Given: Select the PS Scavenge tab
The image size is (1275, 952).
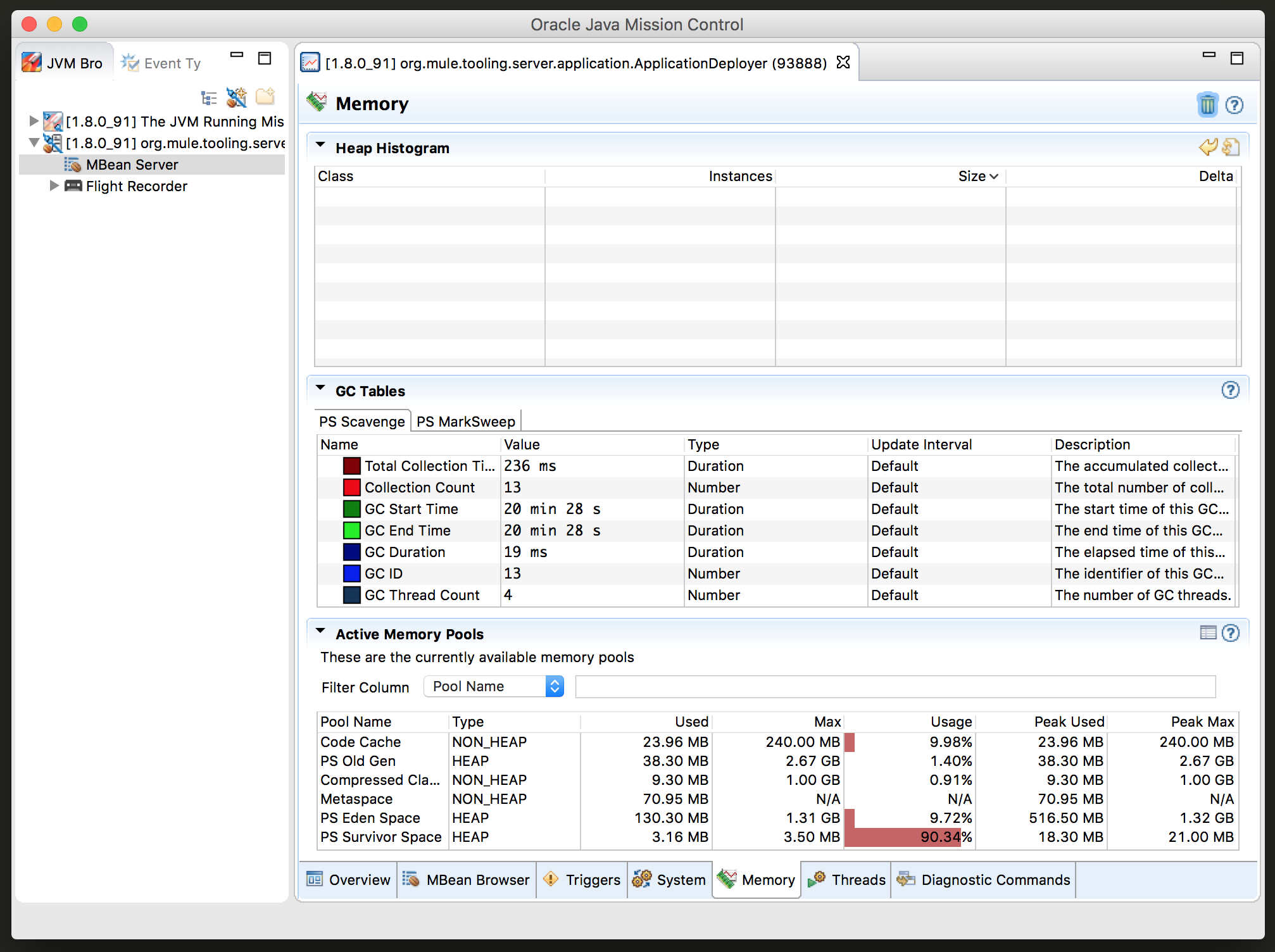Looking at the screenshot, I should pos(362,422).
